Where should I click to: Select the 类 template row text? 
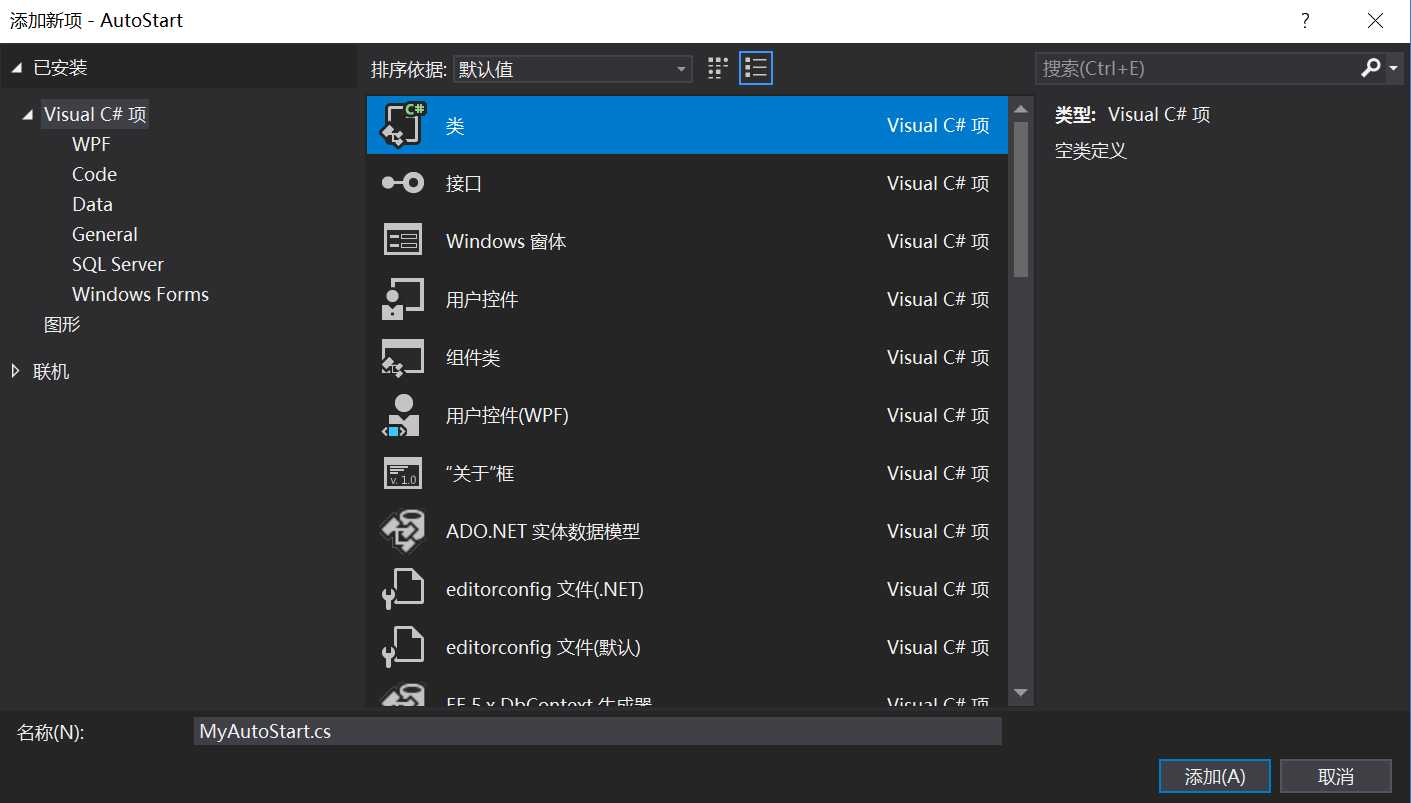455,126
